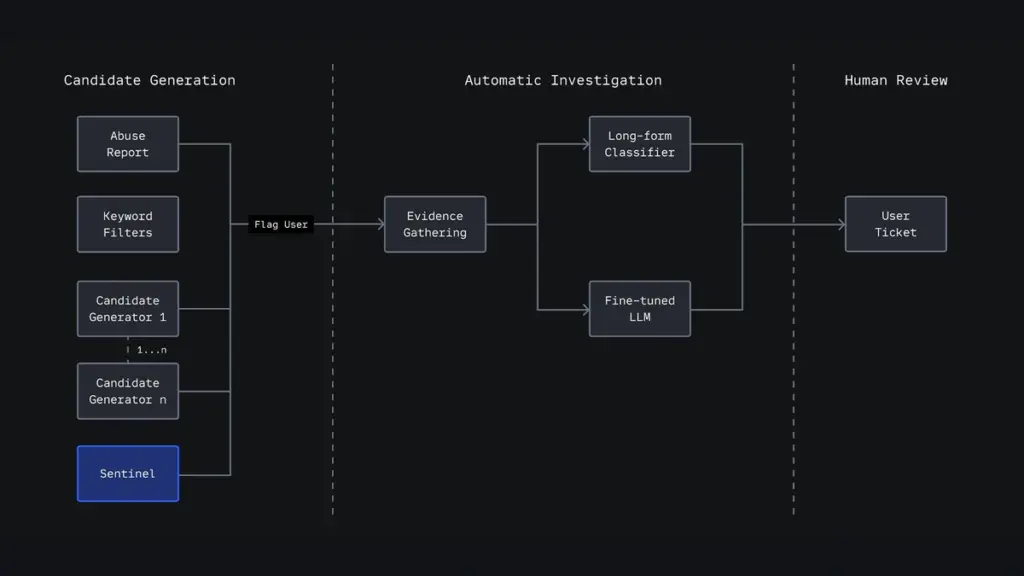
Task: Select the Automatic Investigation heading
Action: coord(563,80)
